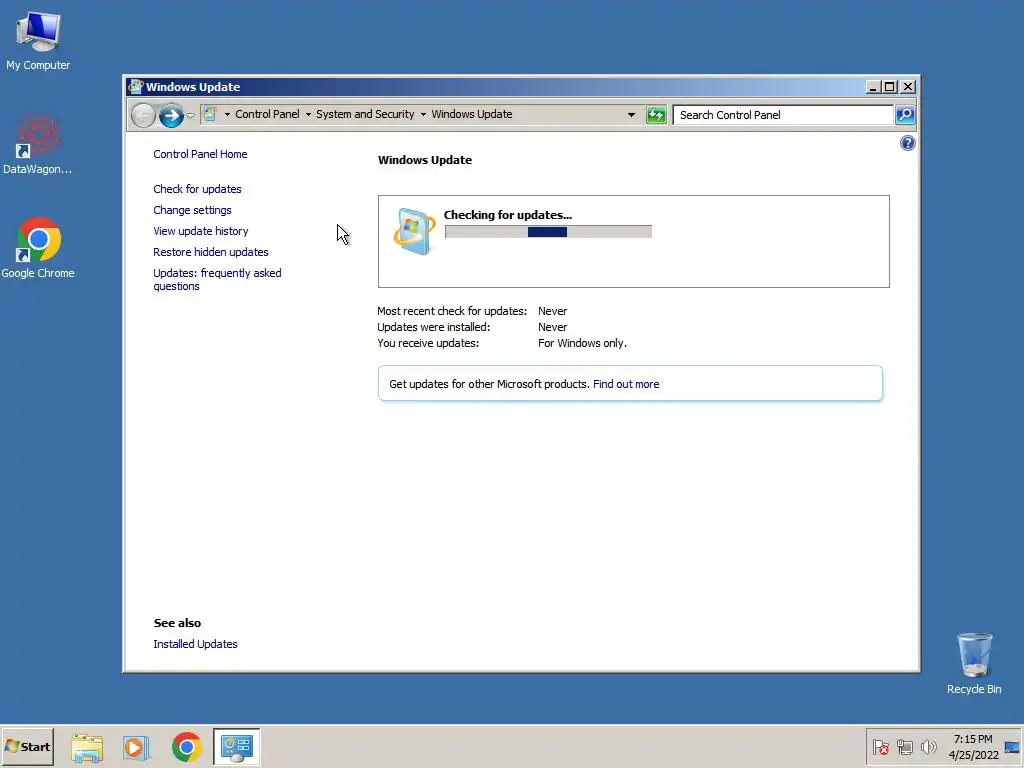This screenshot has width=1024, height=768.
Task: Open the Start menu
Action: point(28,746)
